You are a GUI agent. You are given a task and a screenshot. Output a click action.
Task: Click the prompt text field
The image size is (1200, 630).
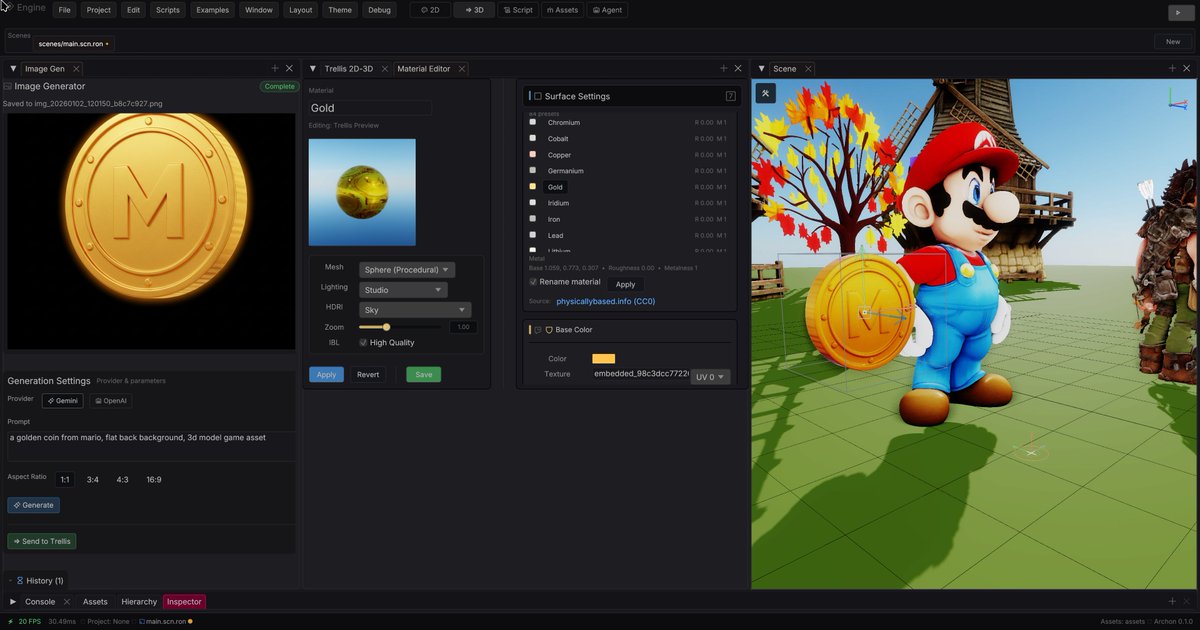pyautogui.click(x=150, y=446)
